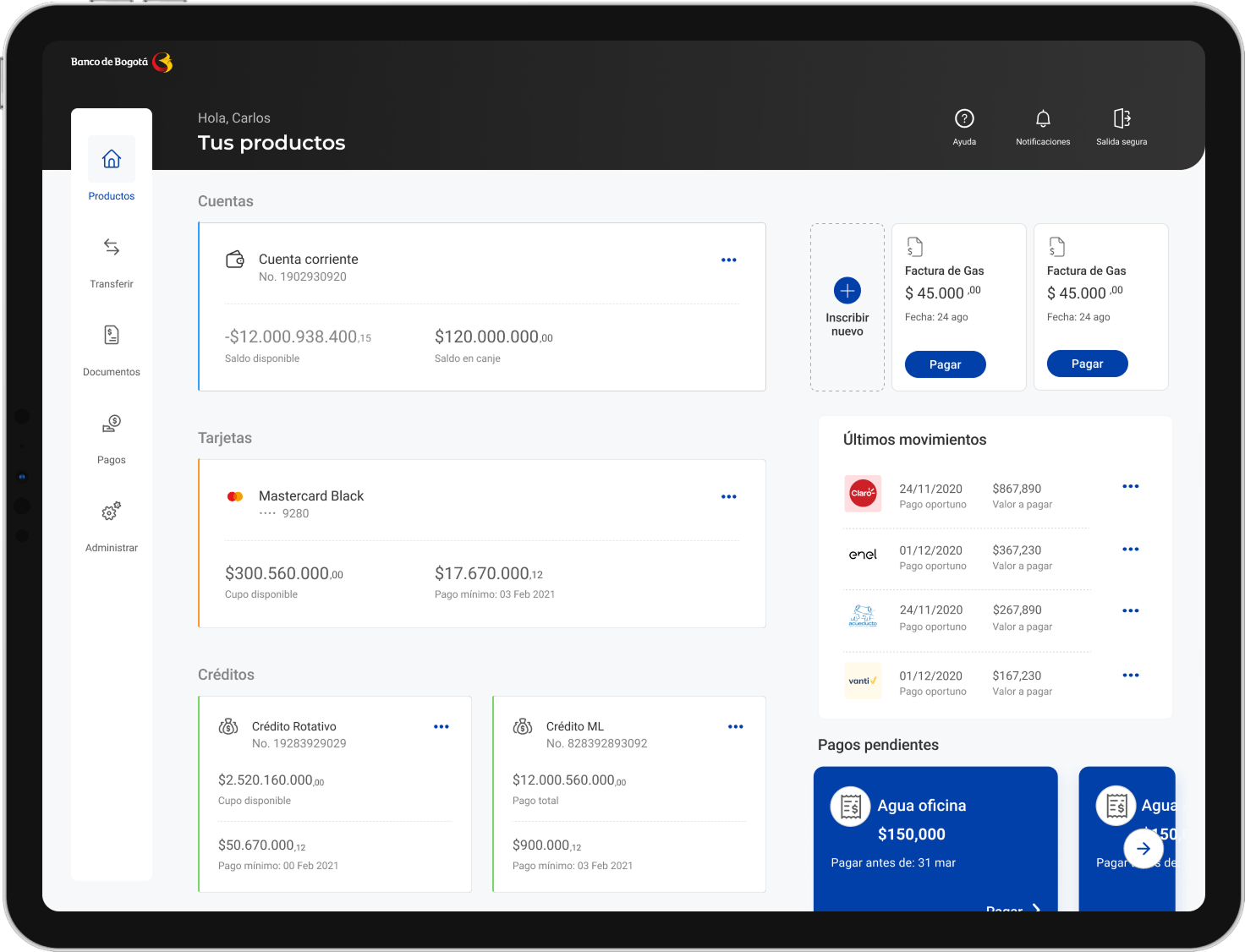Click the Salida segura logout icon
This screenshot has height=952, width=1245.
pyautogui.click(x=1122, y=119)
